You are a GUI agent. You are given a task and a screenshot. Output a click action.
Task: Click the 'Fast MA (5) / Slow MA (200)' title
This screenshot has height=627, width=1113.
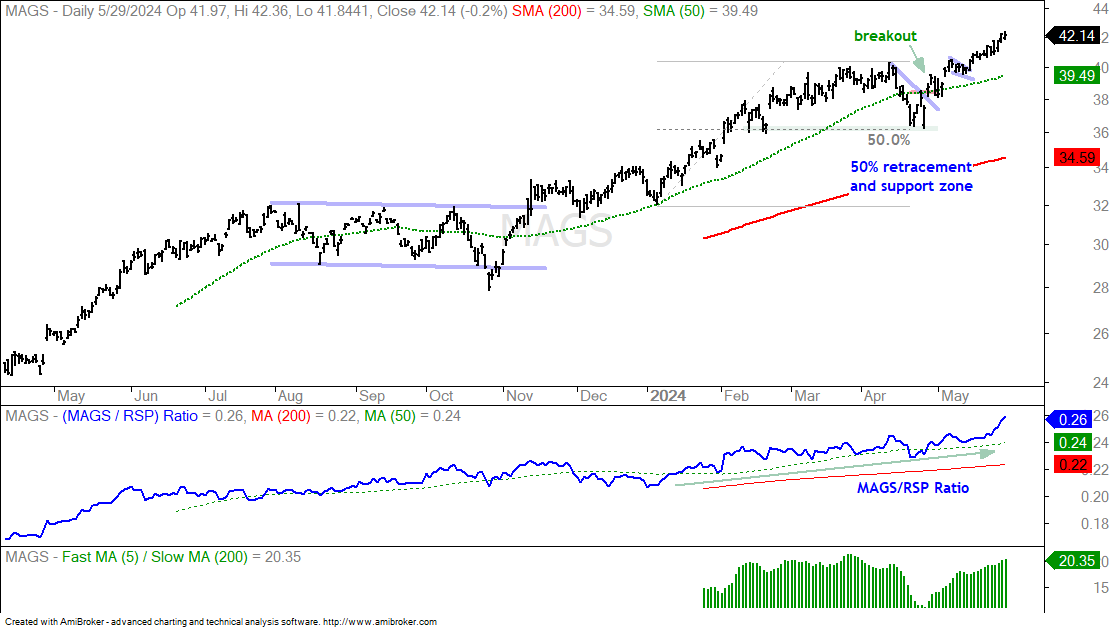coord(155,557)
